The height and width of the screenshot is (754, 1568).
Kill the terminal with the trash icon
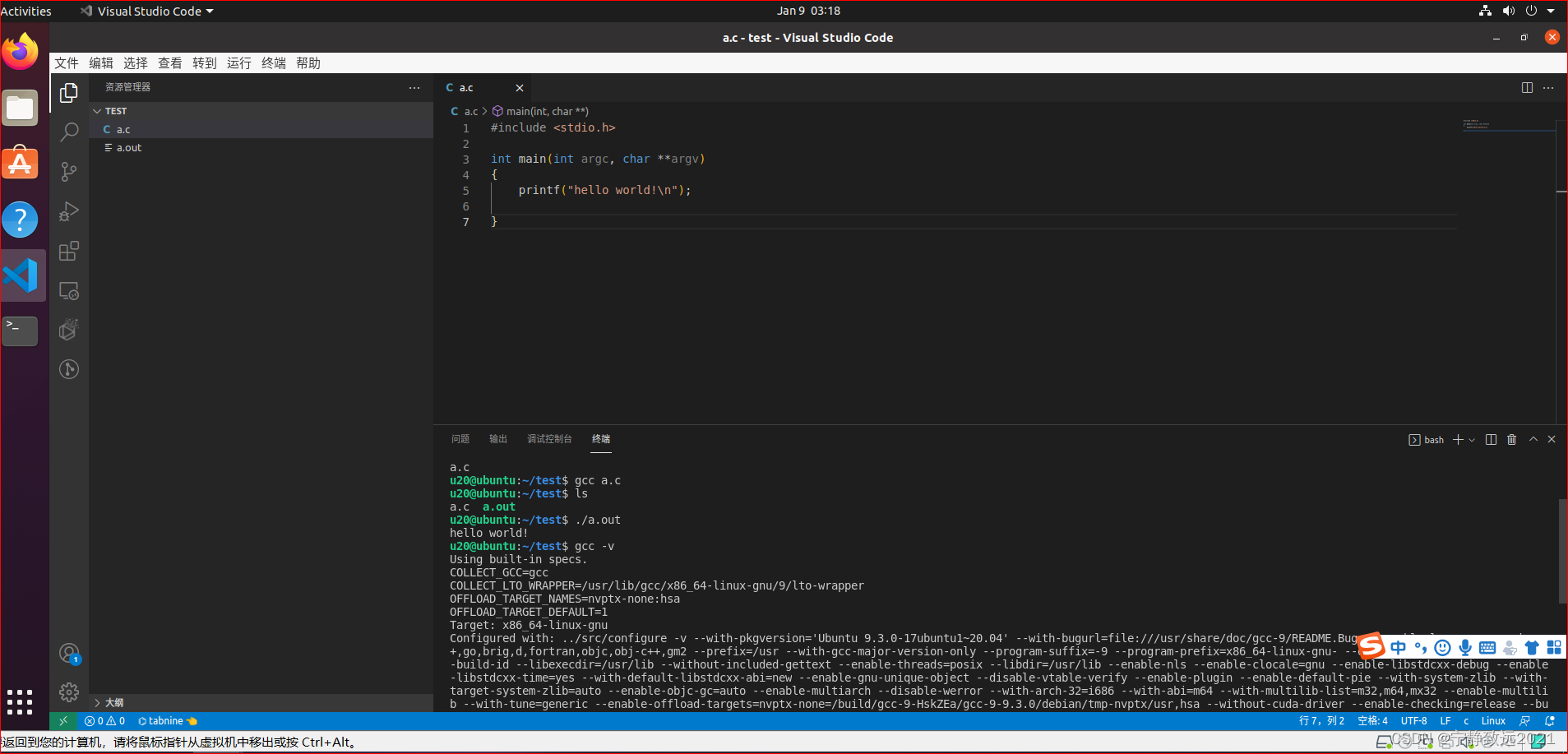pyautogui.click(x=1511, y=439)
